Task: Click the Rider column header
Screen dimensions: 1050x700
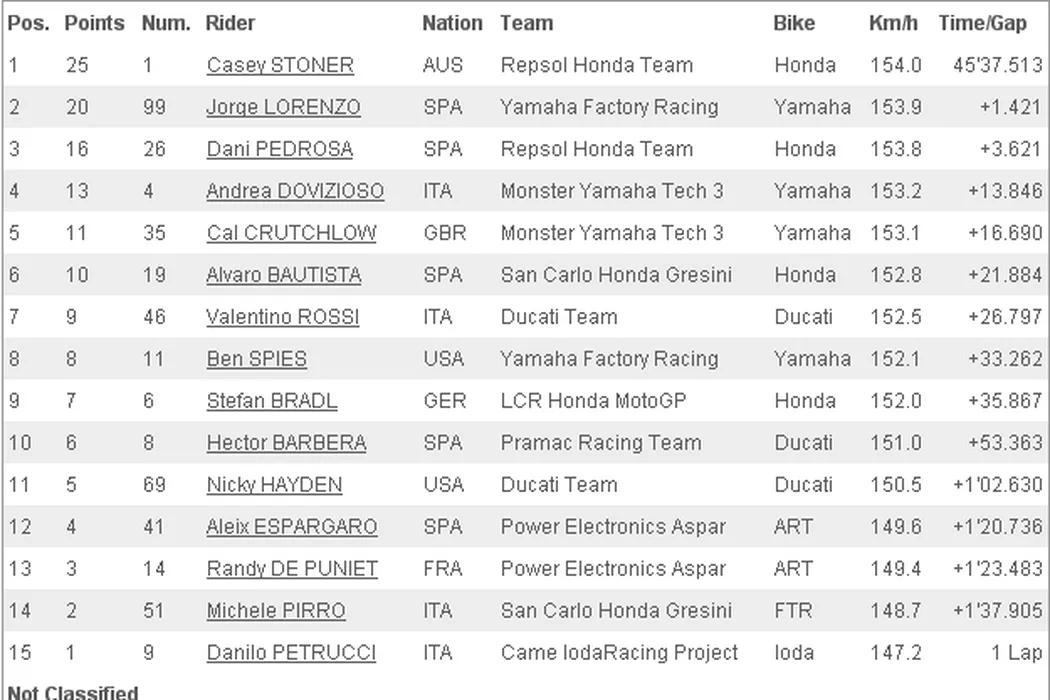Action: point(230,23)
